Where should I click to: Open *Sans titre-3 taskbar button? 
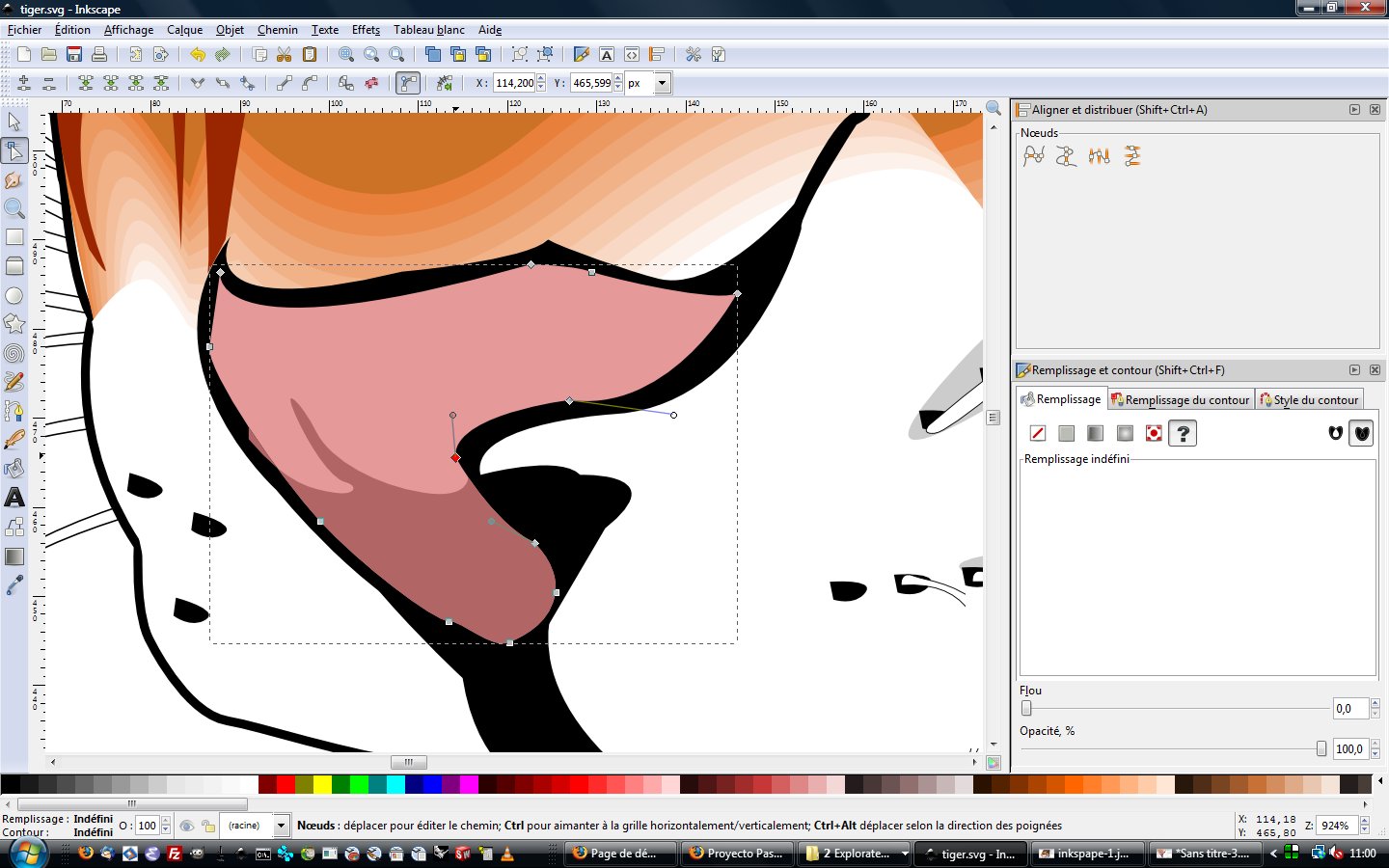point(1205,854)
